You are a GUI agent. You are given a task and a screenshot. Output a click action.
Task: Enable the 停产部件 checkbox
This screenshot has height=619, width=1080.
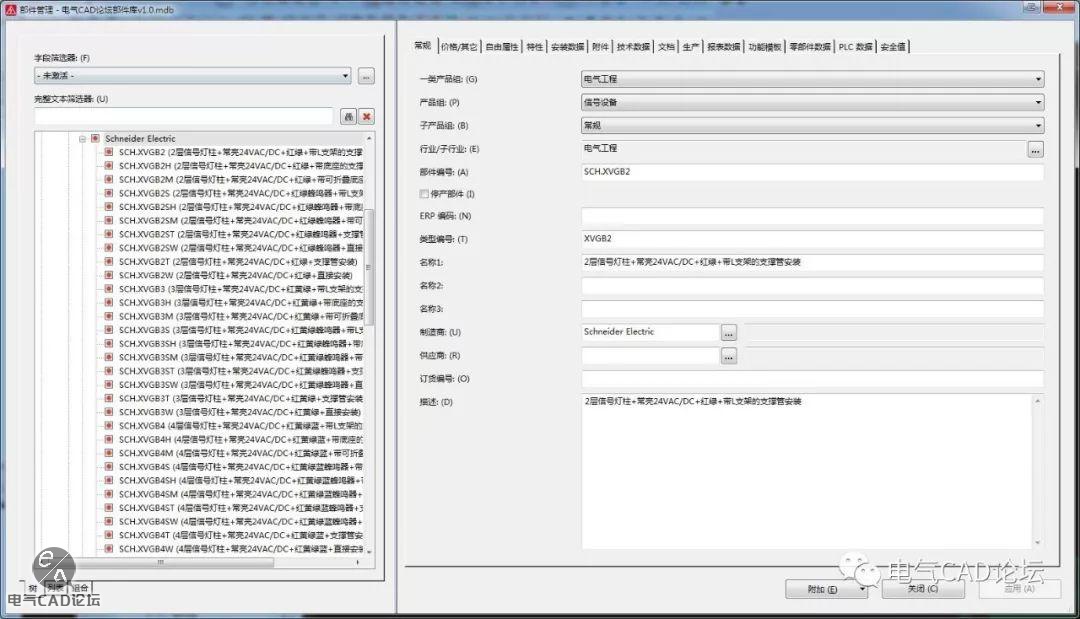coord(424,194)
